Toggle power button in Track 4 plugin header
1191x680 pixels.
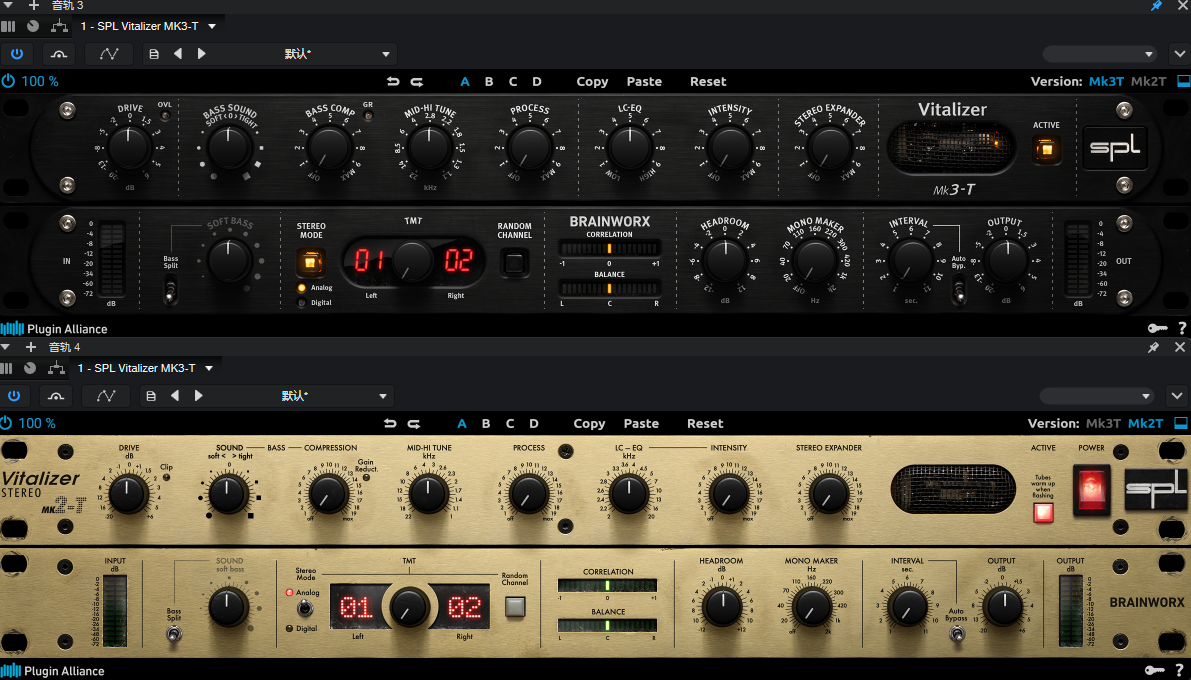[14, 396]
